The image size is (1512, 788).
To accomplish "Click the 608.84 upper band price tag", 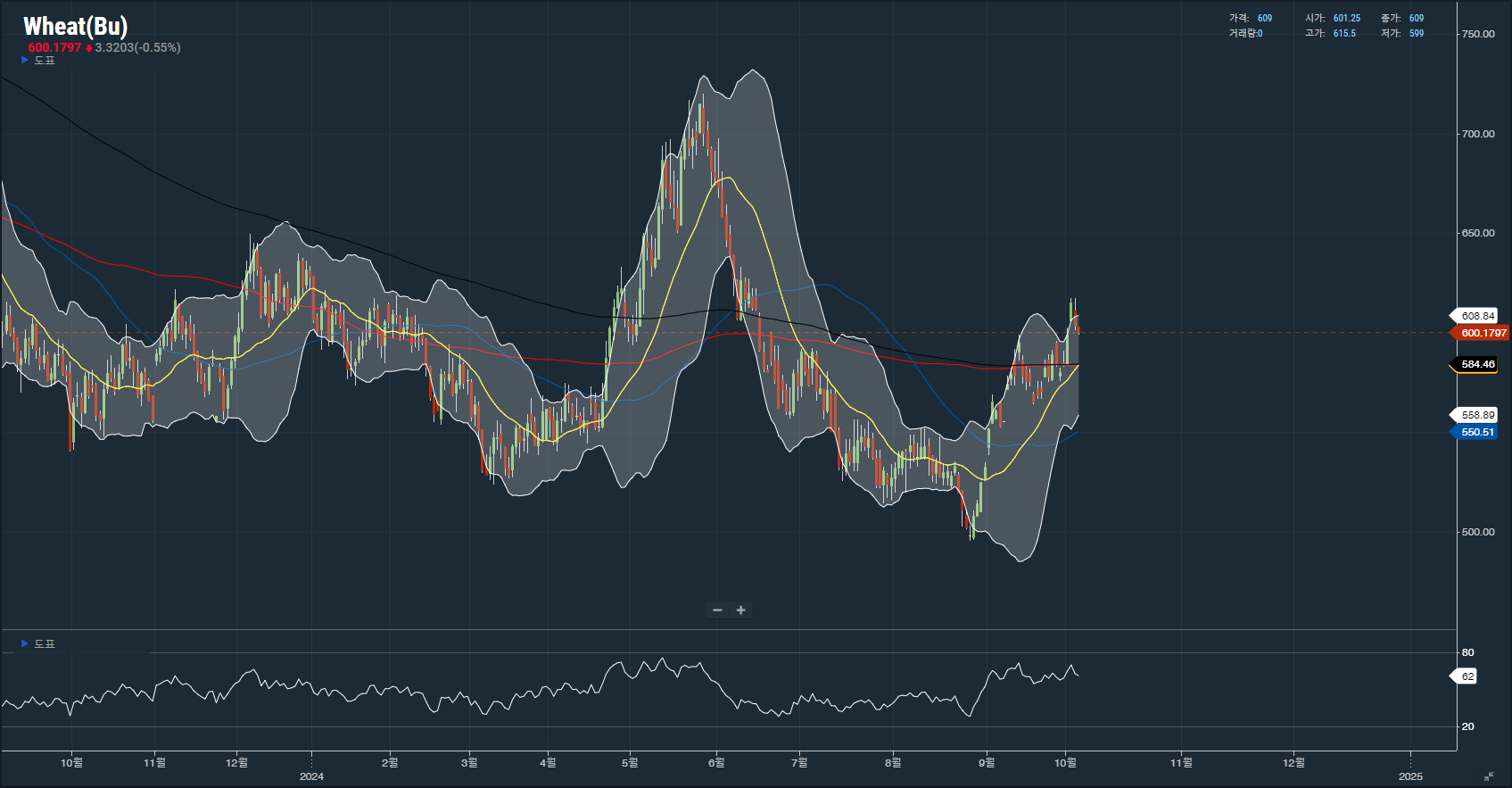I will coord(1477,316).
